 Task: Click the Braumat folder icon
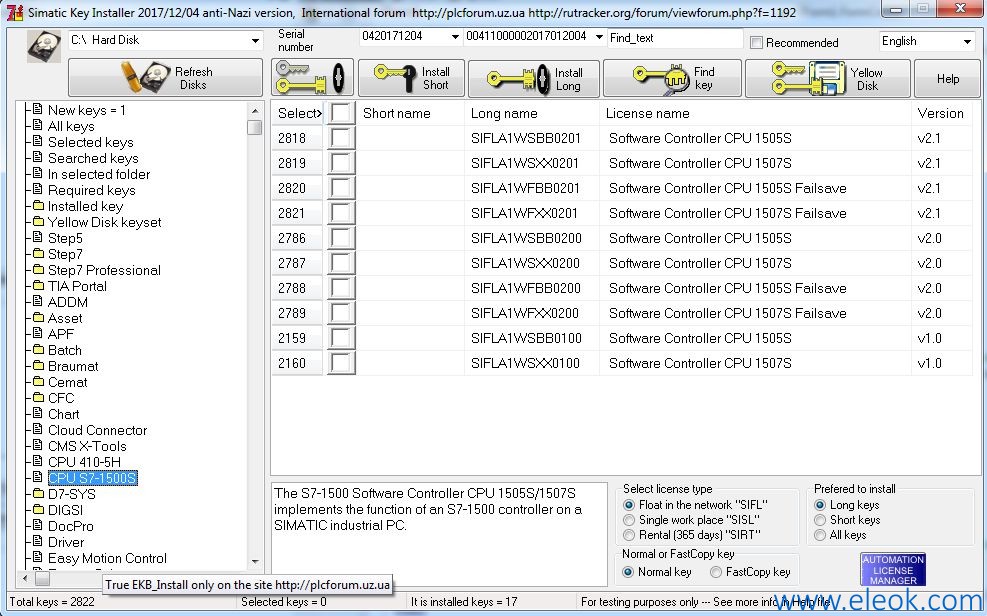coord(38,366)
